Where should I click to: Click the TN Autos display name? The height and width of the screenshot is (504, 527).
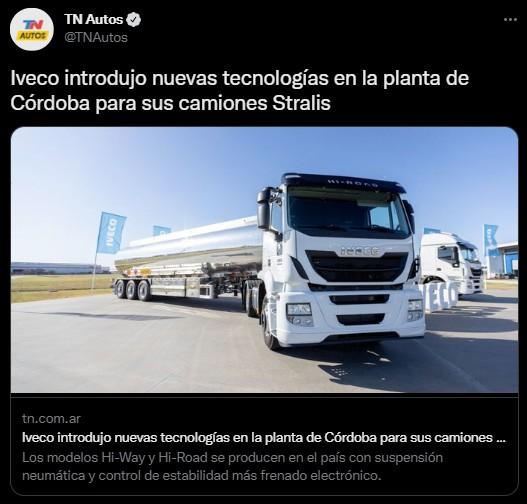click(94, 19)
